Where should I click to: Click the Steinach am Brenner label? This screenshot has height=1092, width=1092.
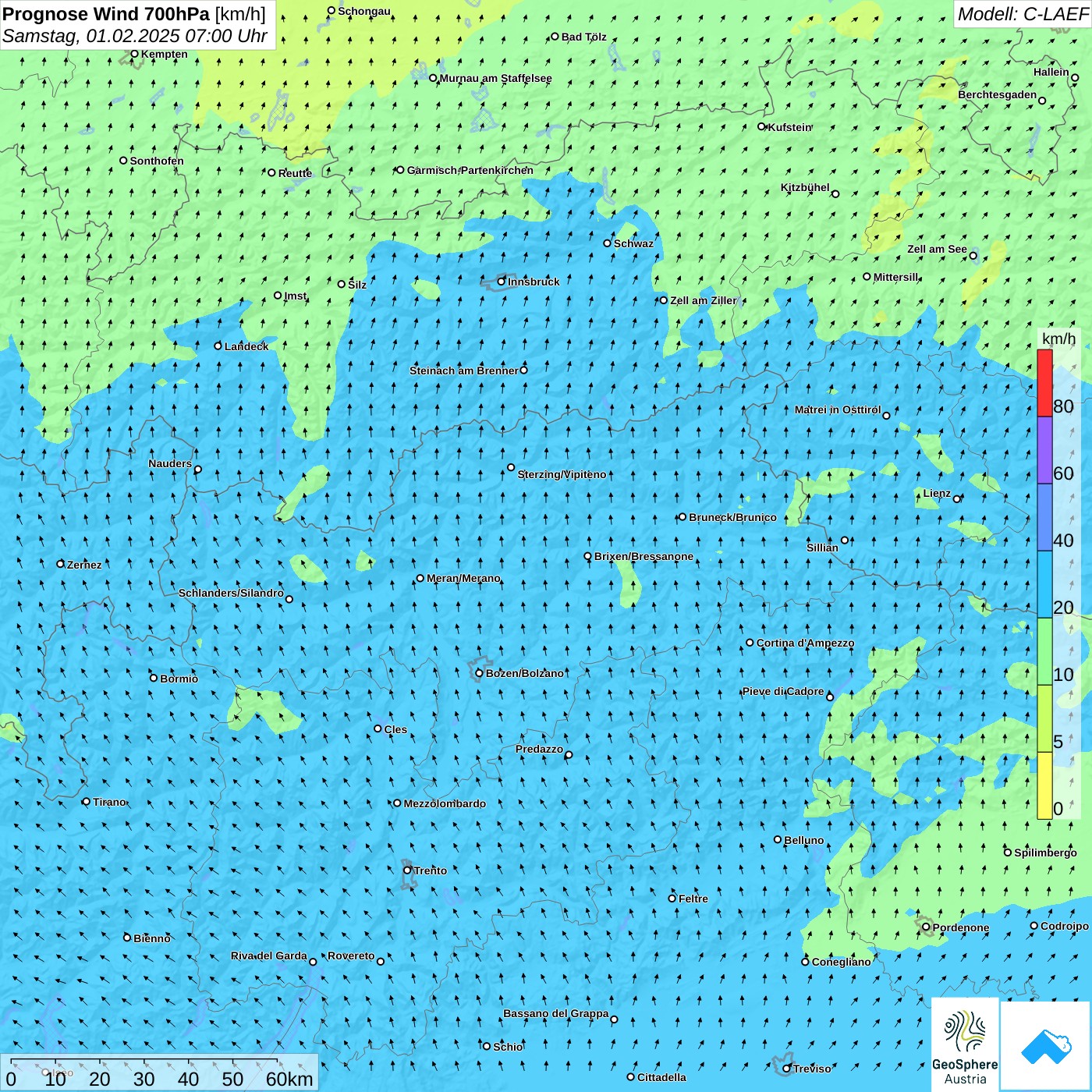click(x=463, y=370)
